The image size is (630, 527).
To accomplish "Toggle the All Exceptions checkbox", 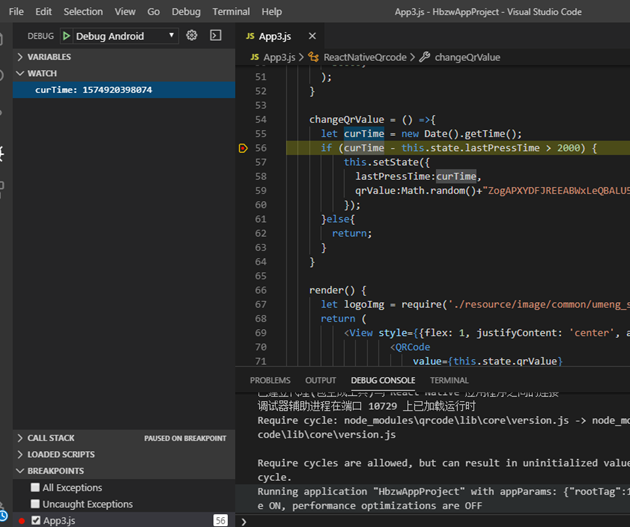I will [35, 487].
